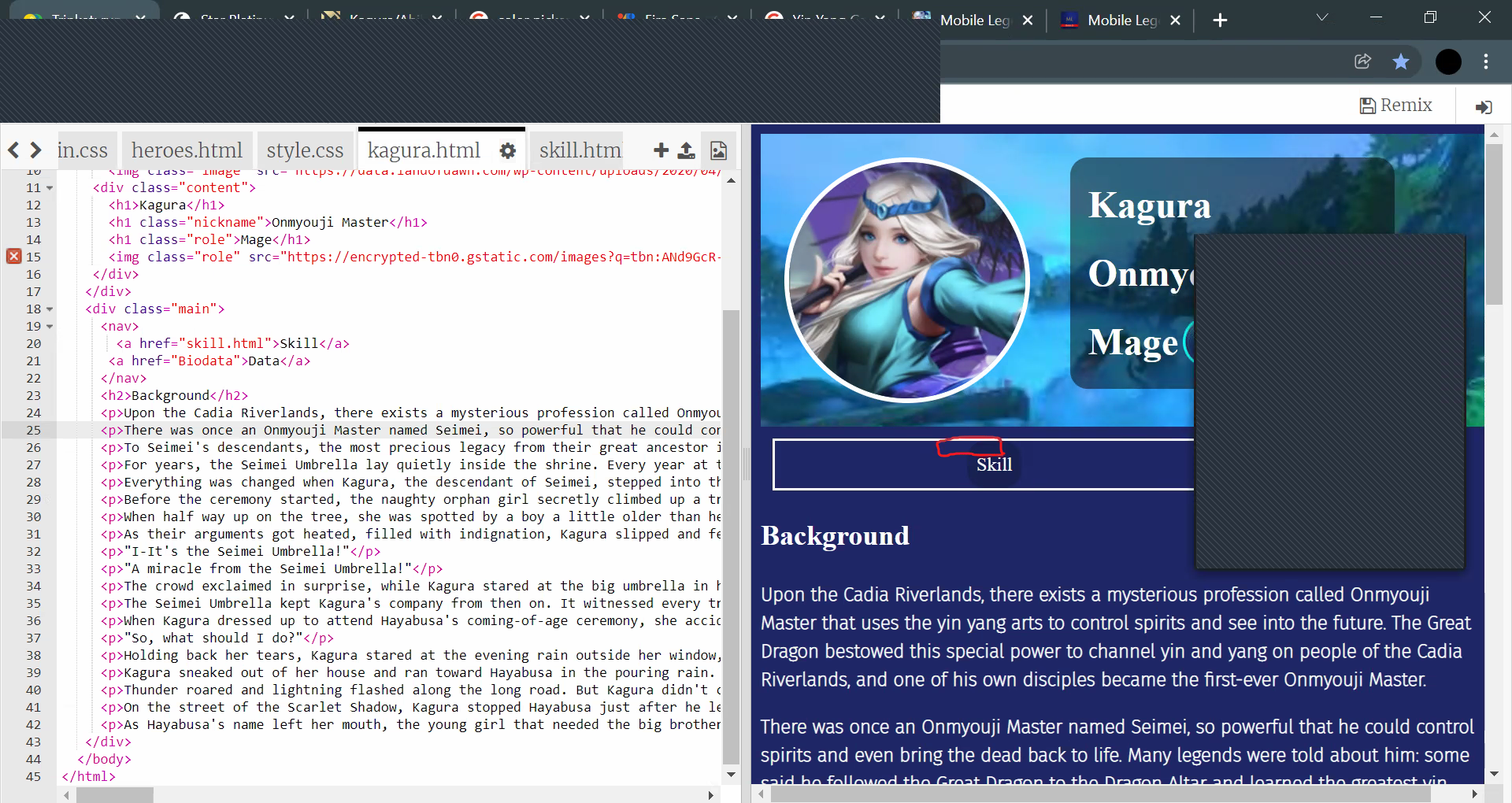Toggle the bookmark star icon

click(1401, 61)
